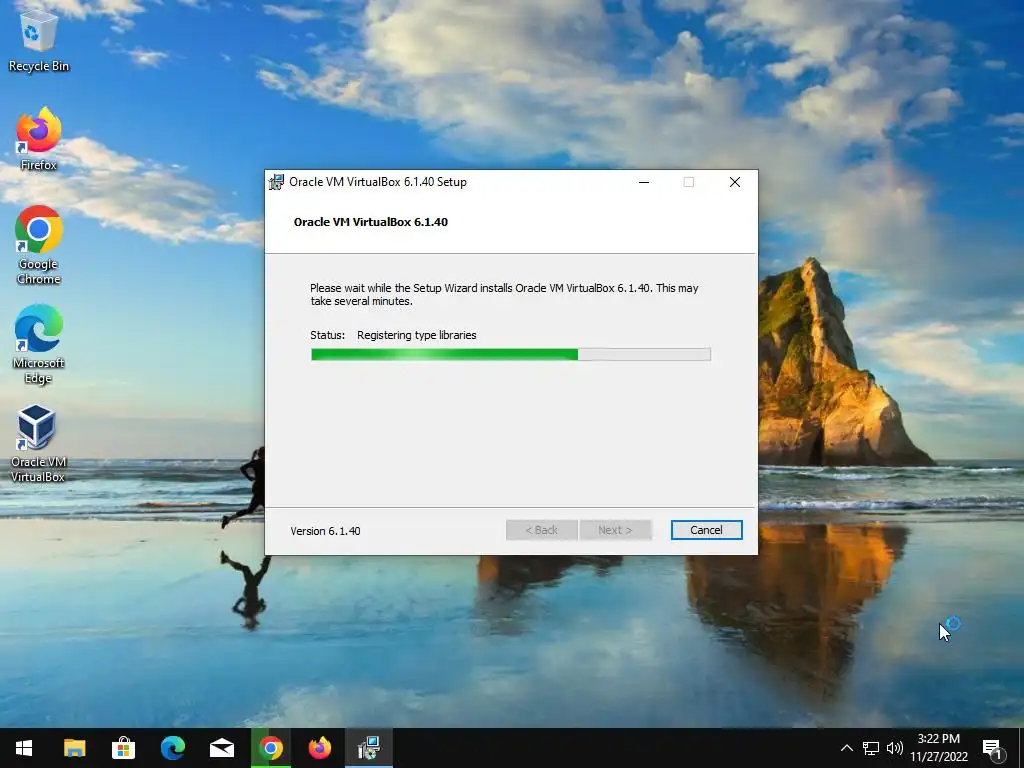Open File Explorer from the taskbar
The image size is (1024, 768).
coord(74,748)
